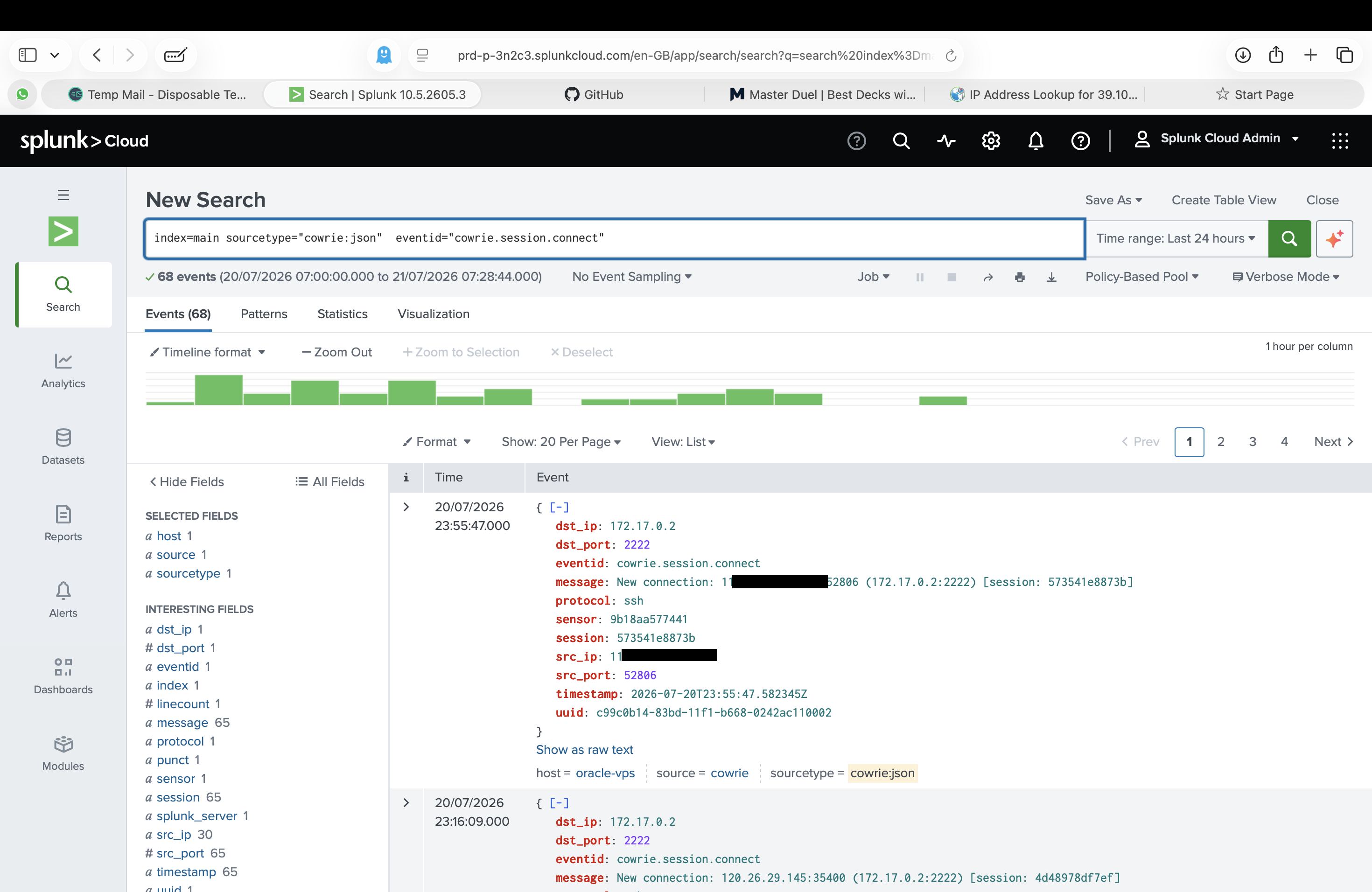Toggle the browser sidebar panel

click(x=28, y=56)
